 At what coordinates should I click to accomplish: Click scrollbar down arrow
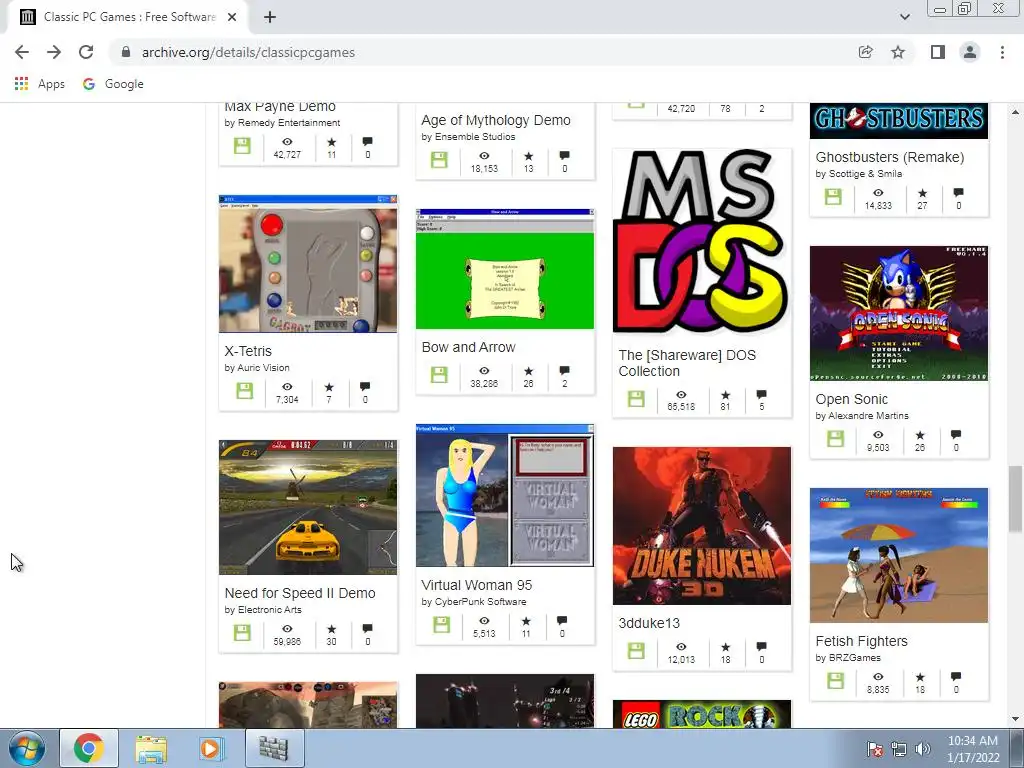[1015, 720]
